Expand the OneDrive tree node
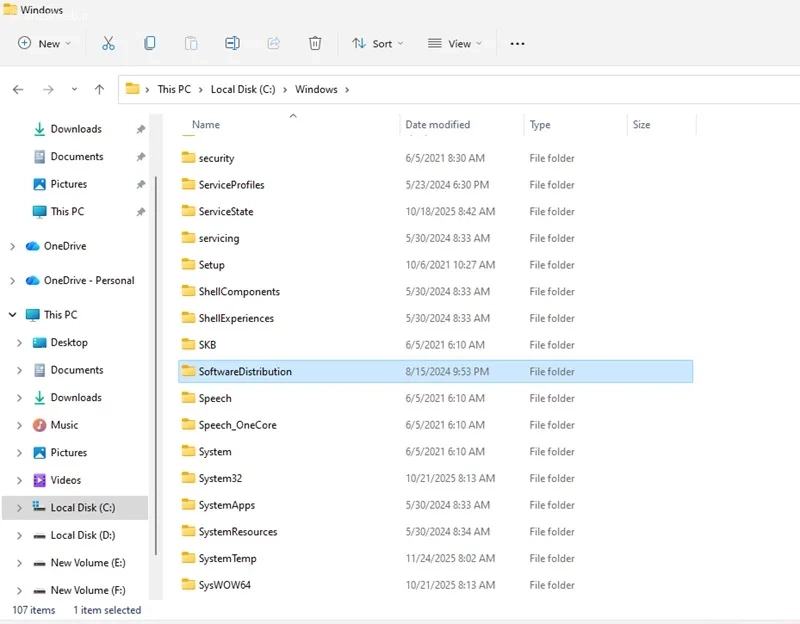 pyautogui.click(x=12, y=246)
